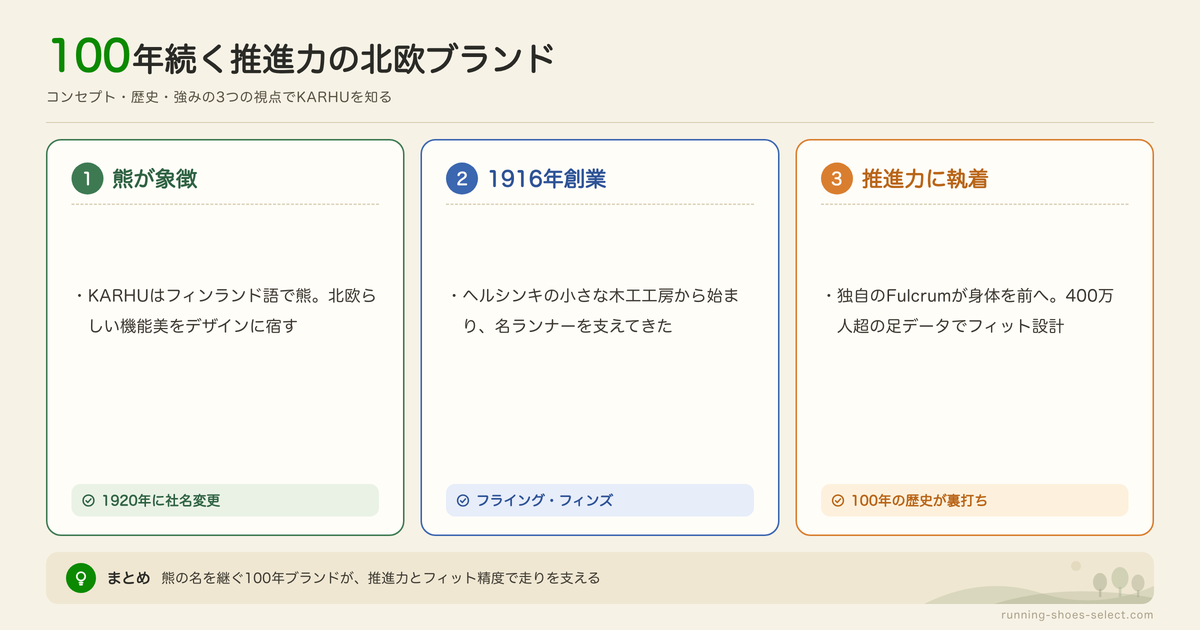Click the 独自のFulcrum bullet text
The width and height of the screenshot is (1200, 630).
[974, 311]
